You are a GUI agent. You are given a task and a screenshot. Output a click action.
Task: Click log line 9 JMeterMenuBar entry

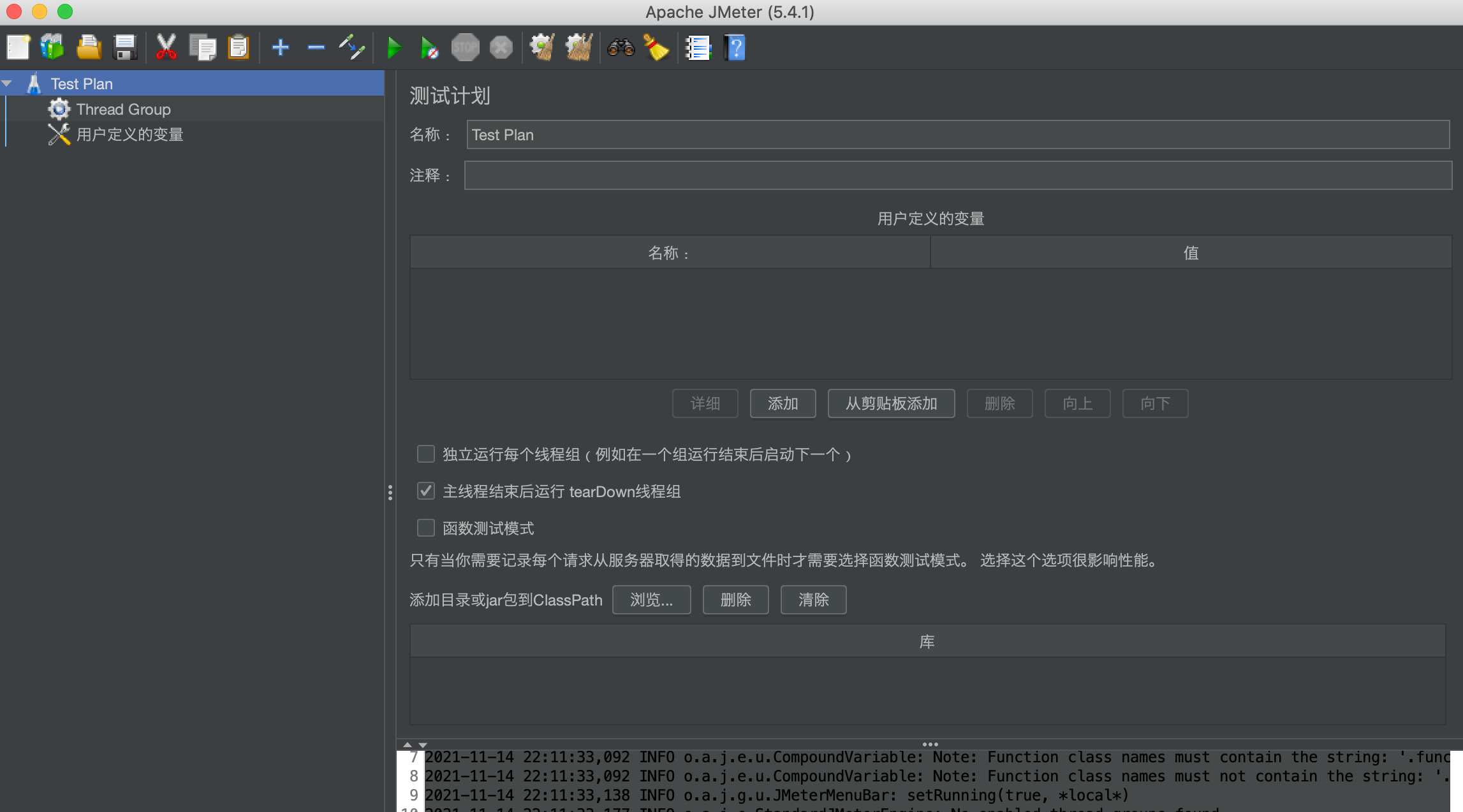(776, 795)
